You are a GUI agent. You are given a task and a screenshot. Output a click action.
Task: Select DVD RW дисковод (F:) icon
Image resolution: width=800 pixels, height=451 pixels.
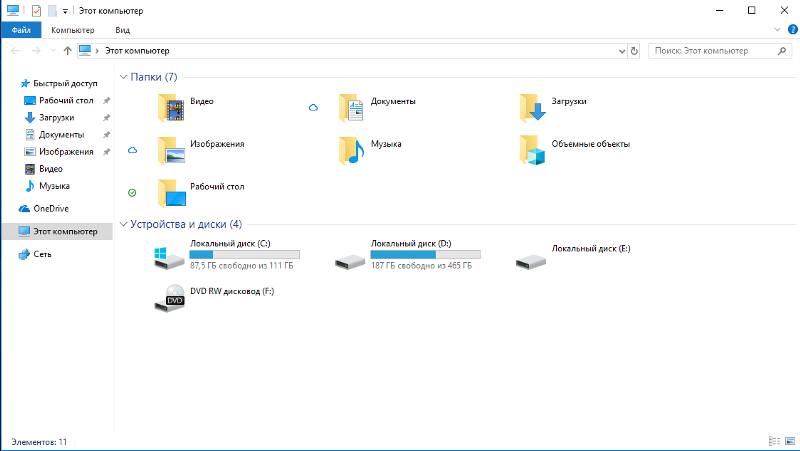click(169, 298)
